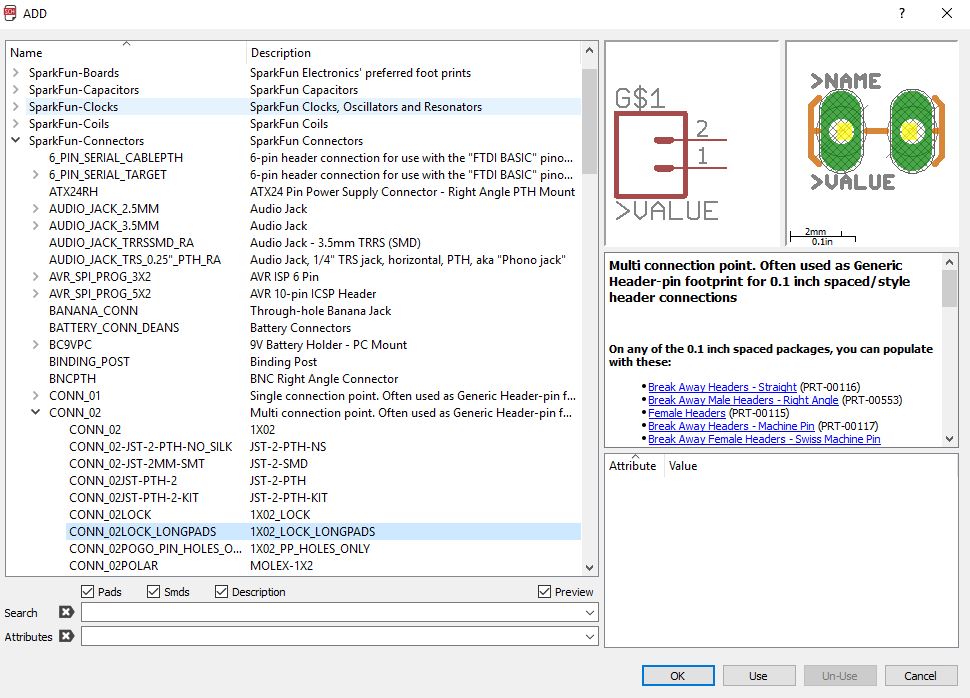The width and height of the screenshot is (970, 698).
Task: Collapse the CONN_02 device tree
Action: tap(36, 412)
